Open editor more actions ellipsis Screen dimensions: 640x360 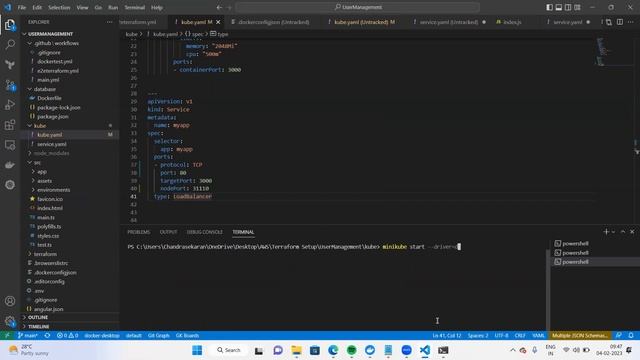631,22
